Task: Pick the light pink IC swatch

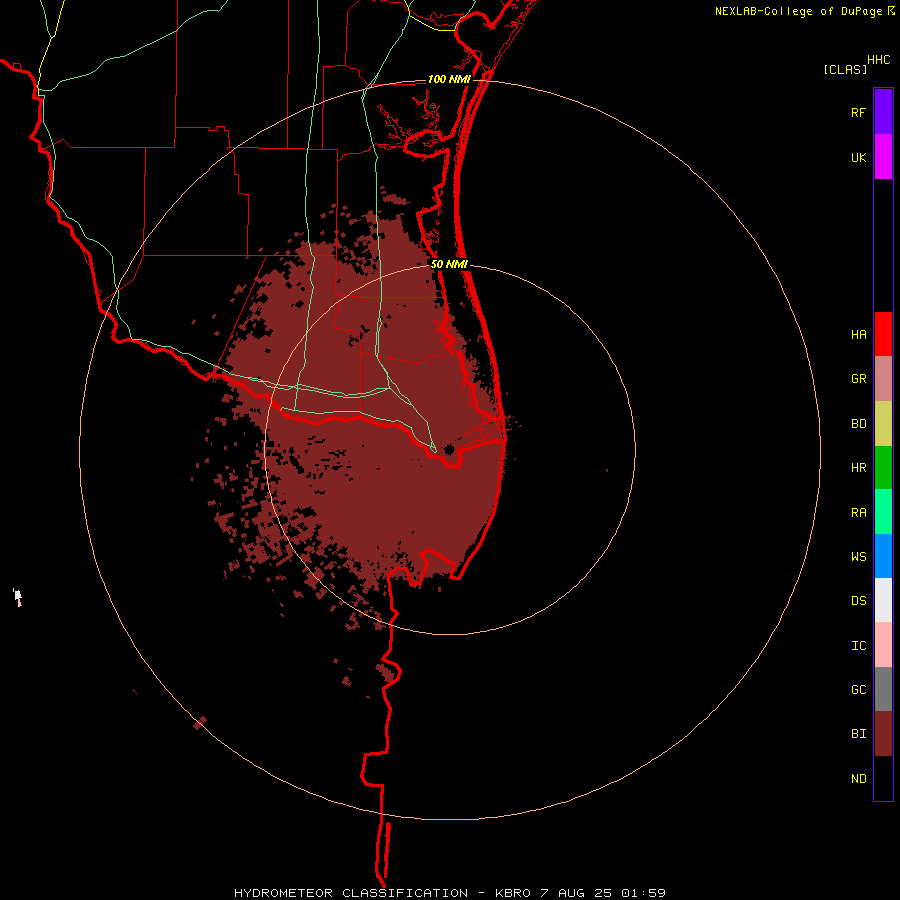Action: click(883, 645)
